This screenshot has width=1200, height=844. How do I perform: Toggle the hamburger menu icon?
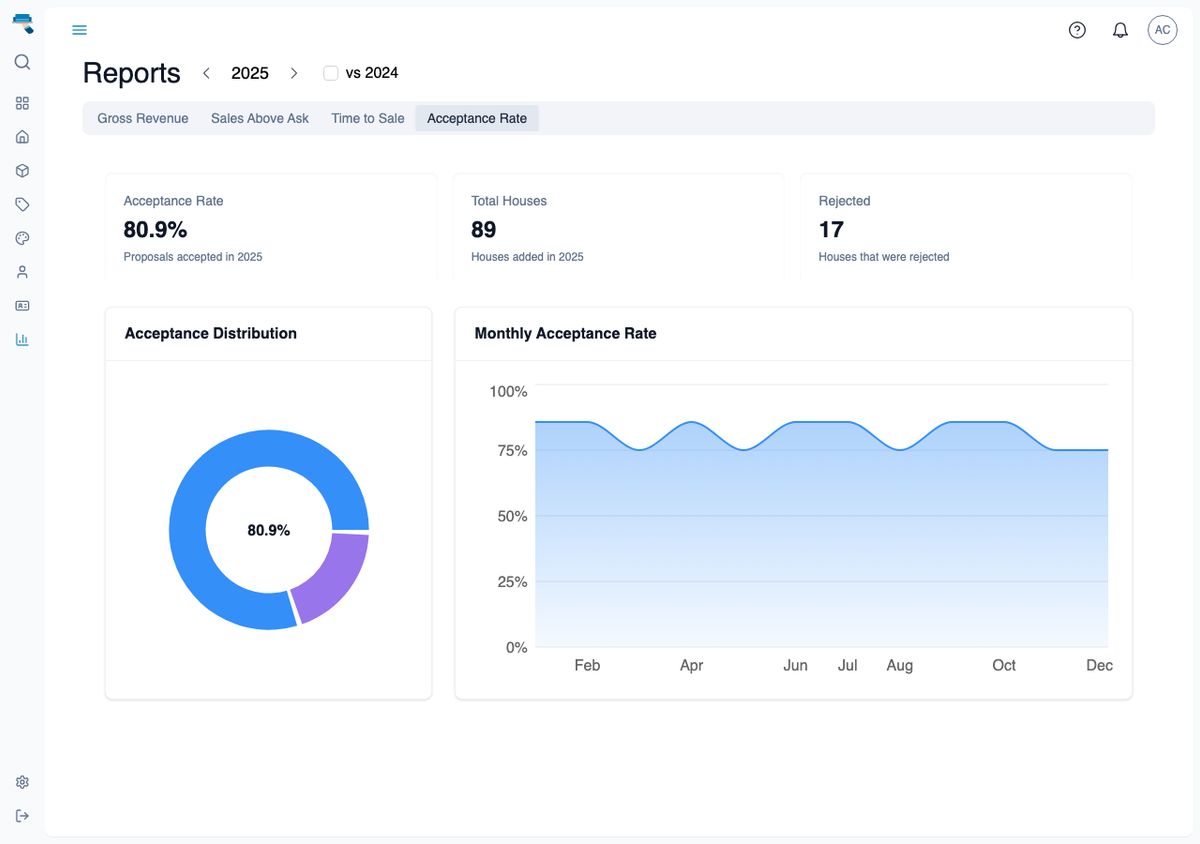tap(80, 30)
